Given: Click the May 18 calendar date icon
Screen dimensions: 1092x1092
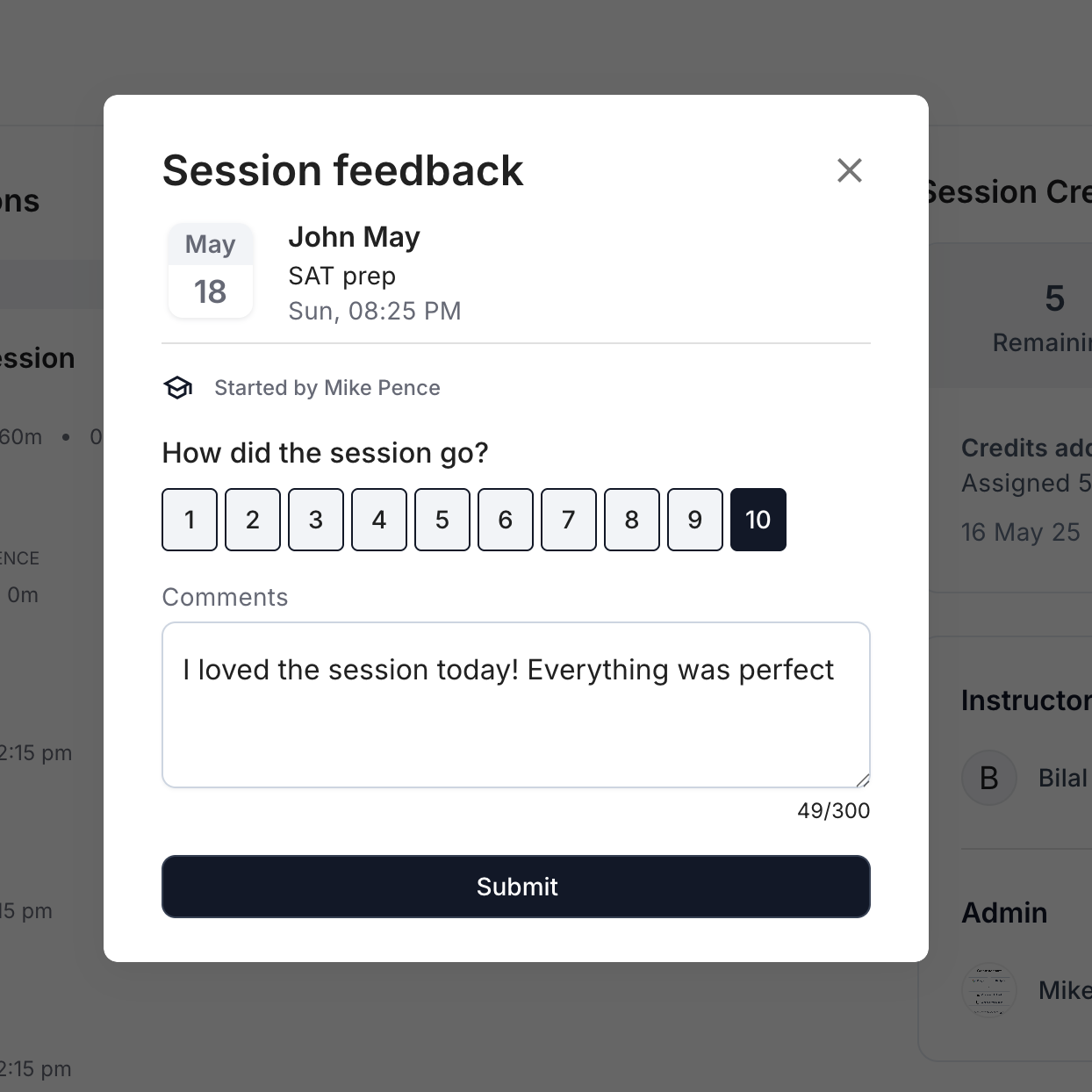Looking at the screenshot, I should 211,270.
